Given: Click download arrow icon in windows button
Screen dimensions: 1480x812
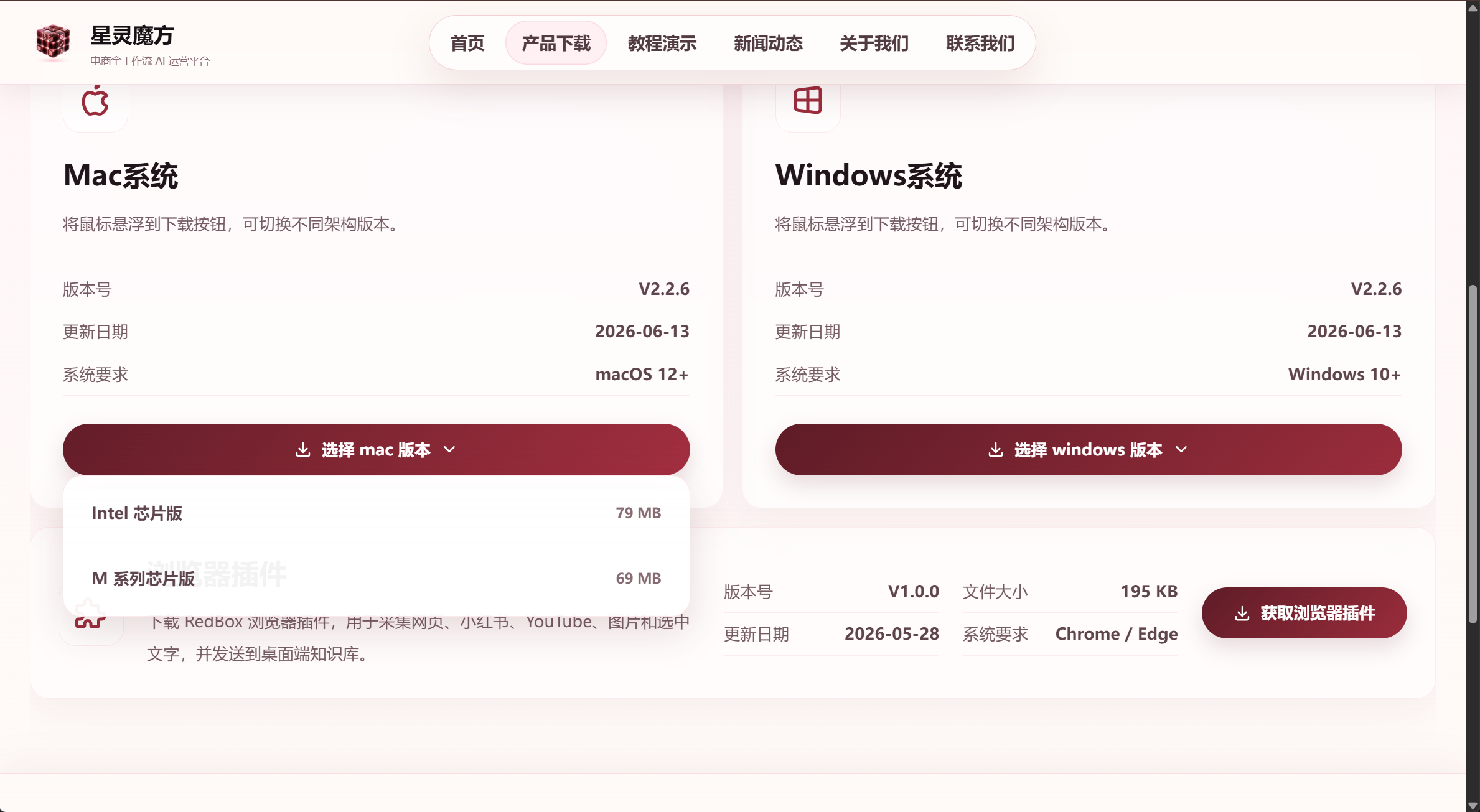Looking at the screenshot, I should 996,450.
